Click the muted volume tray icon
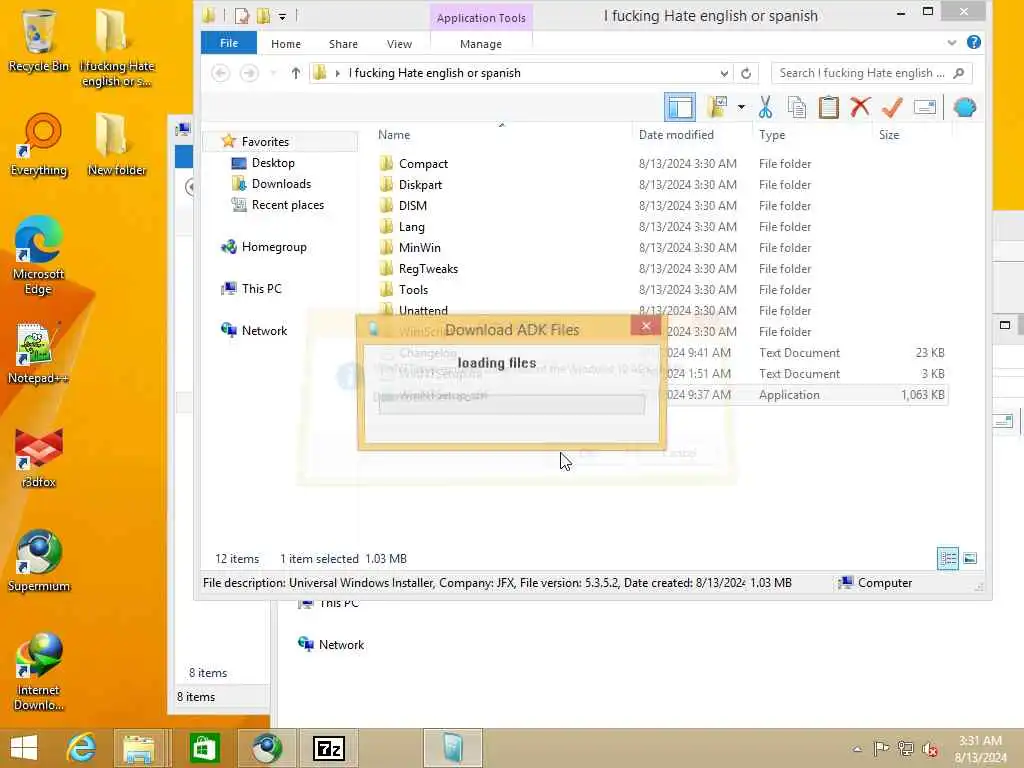The width and height of the screenshot is (1024, 768). tap(929, 749)
